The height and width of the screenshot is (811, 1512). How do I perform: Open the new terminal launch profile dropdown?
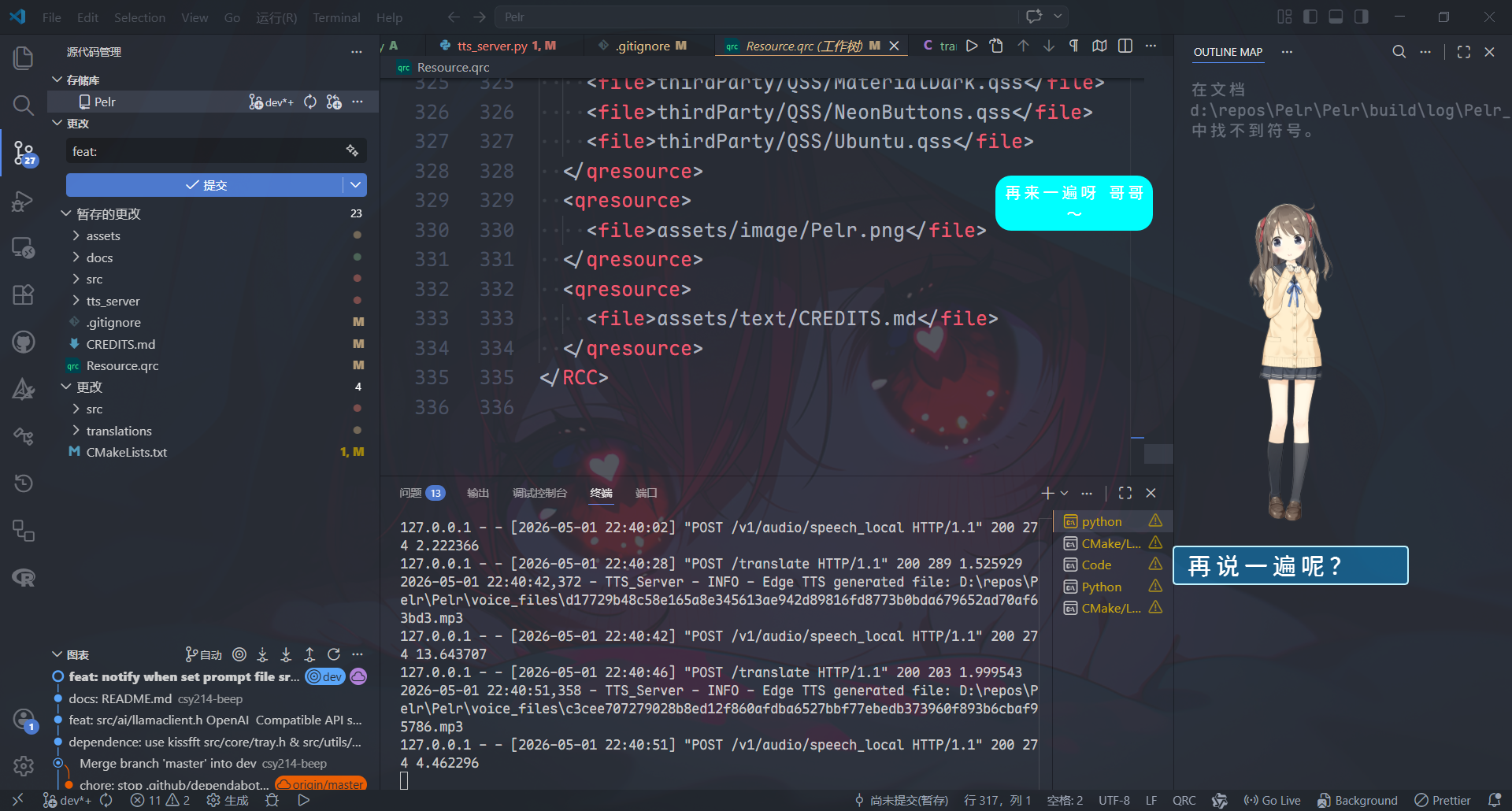(x=1065, y=493)
